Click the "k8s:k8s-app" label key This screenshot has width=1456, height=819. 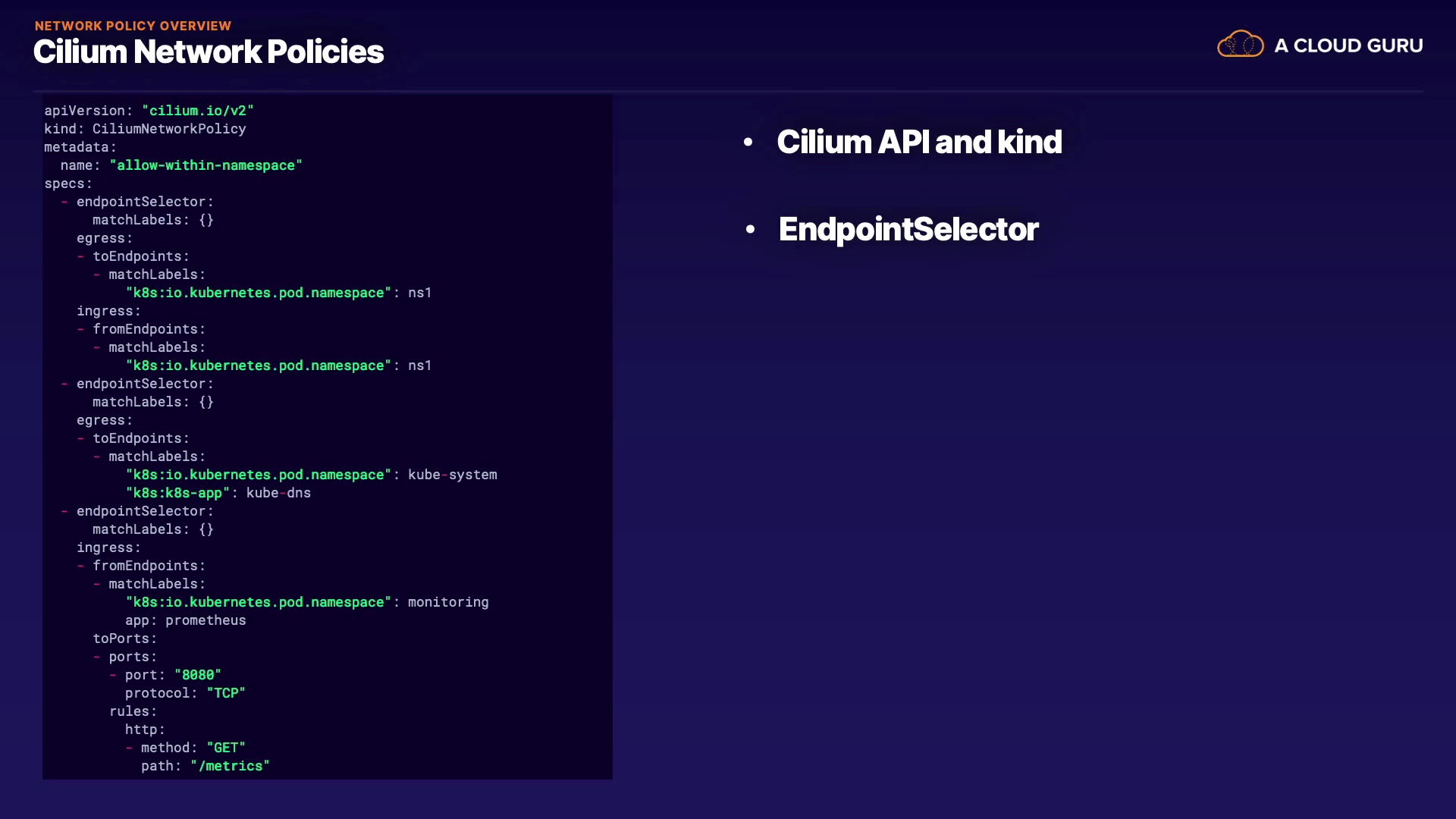coord(177,493)
